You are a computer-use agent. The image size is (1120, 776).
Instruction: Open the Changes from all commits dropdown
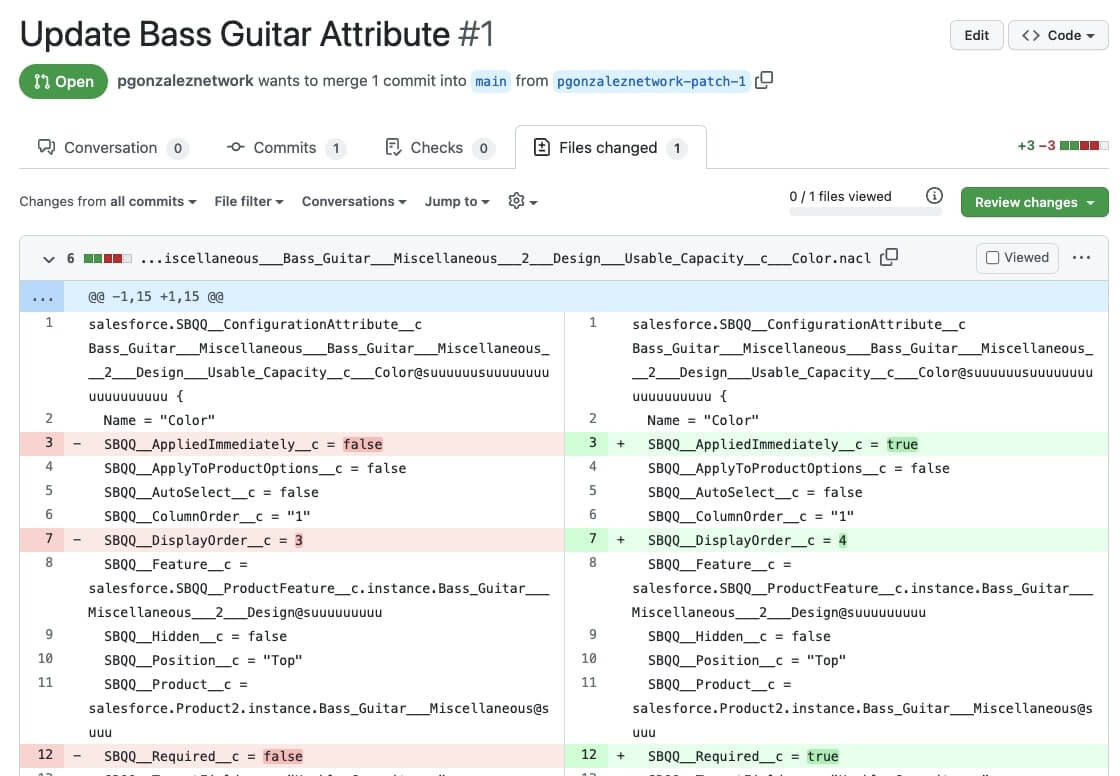(107, 201)
